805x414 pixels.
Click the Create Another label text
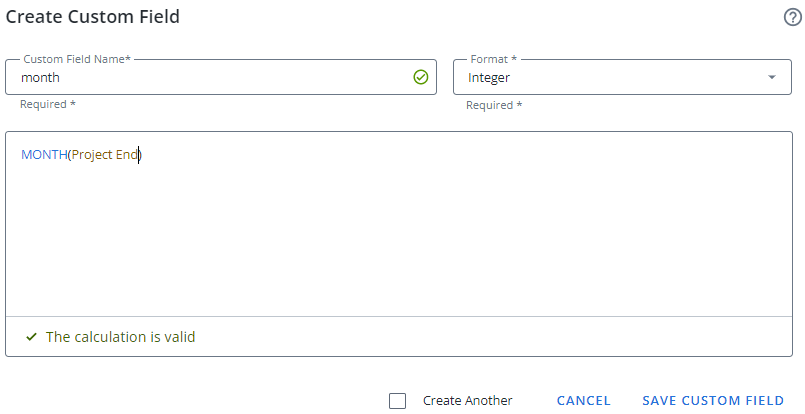point(467,401)
